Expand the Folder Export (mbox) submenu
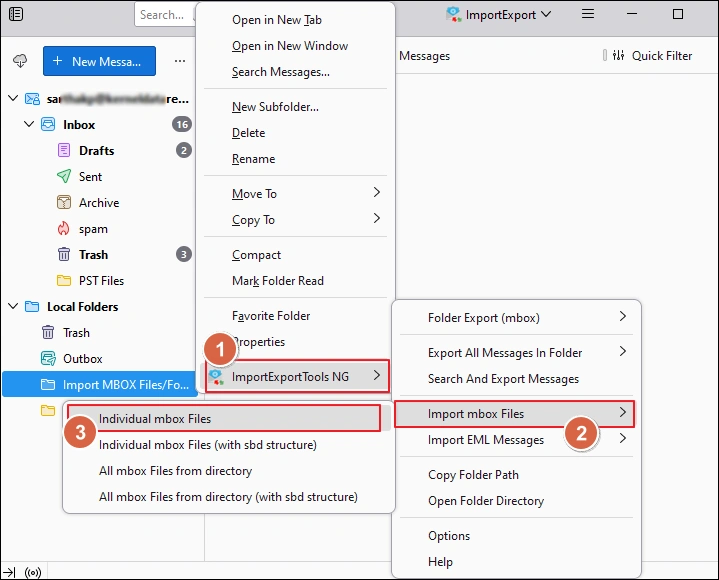Viewport: 719px width, 580px height. (622, 316)
